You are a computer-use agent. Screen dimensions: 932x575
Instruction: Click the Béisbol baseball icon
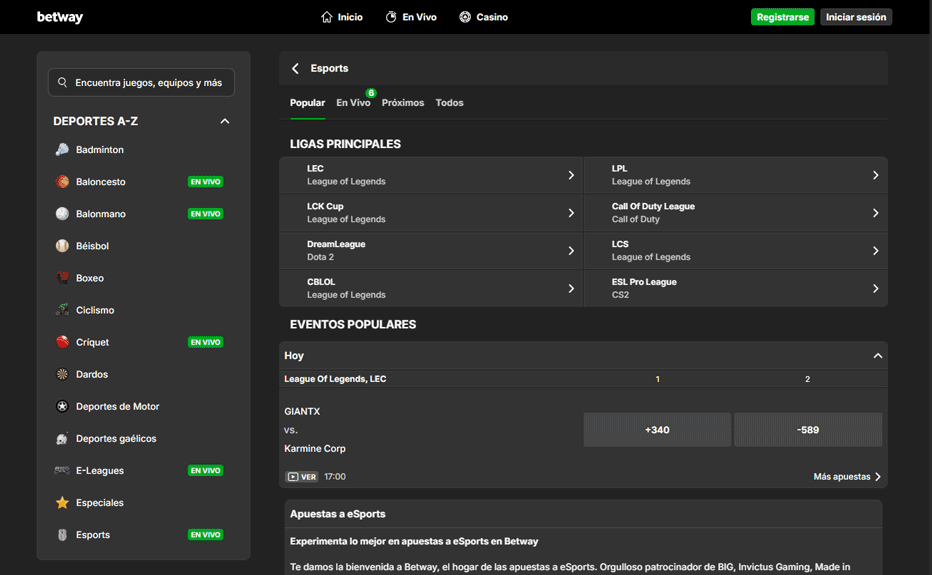point(62,246)
